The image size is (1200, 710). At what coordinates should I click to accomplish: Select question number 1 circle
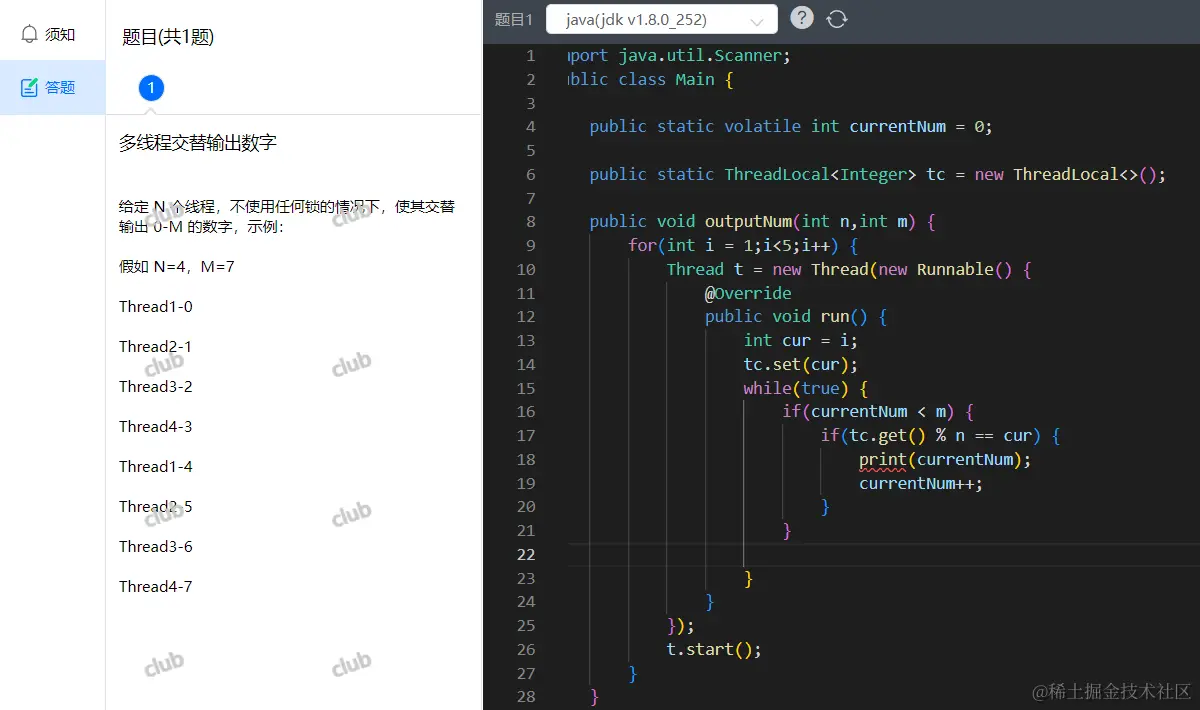[151, 89]
